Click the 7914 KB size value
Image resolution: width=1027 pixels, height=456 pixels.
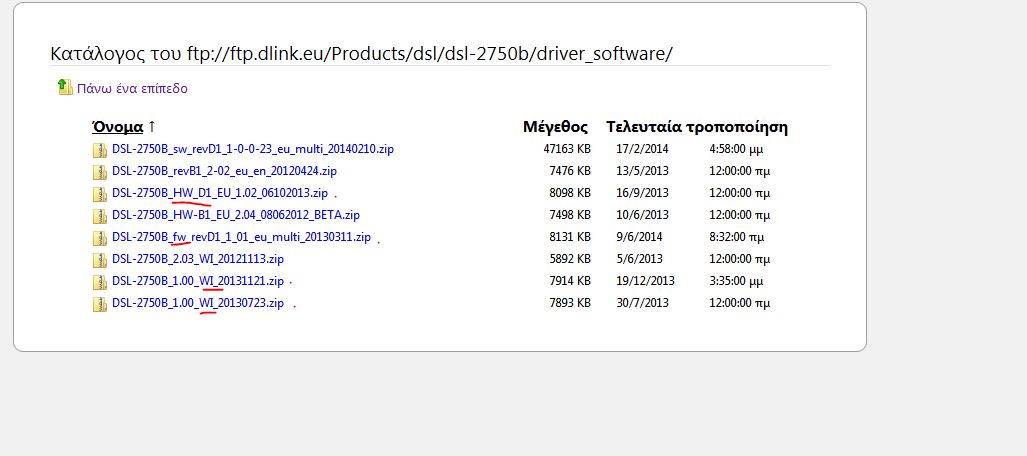coord(570,281)
